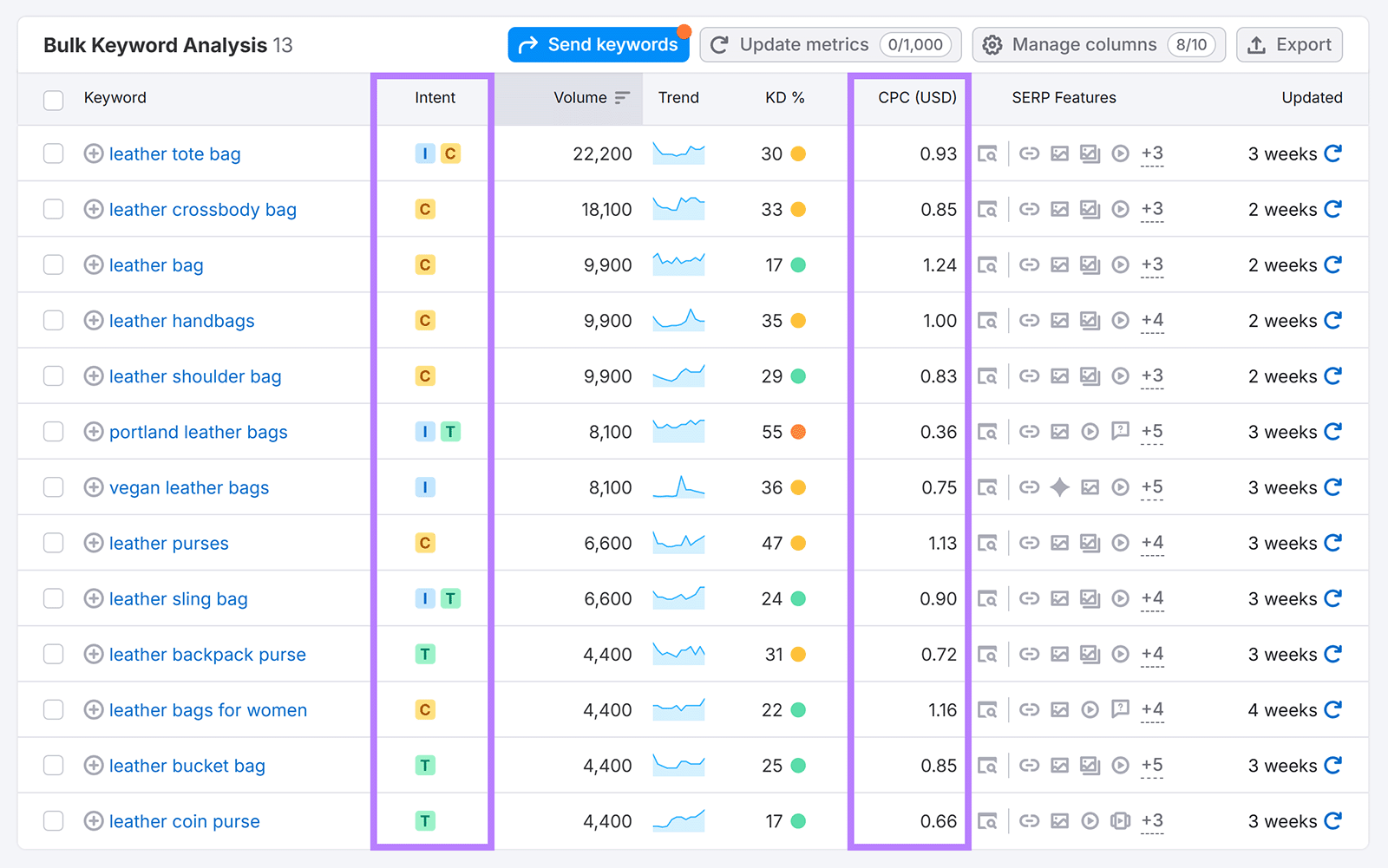Select all keywords with the header checkbox
This screenshot has height=868, width=1388.
pyautogui.click(x=53, y=100)
